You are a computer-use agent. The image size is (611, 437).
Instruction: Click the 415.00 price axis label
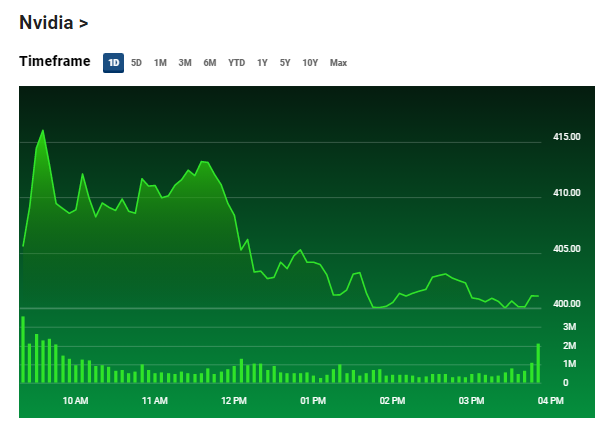click(566, 137)
